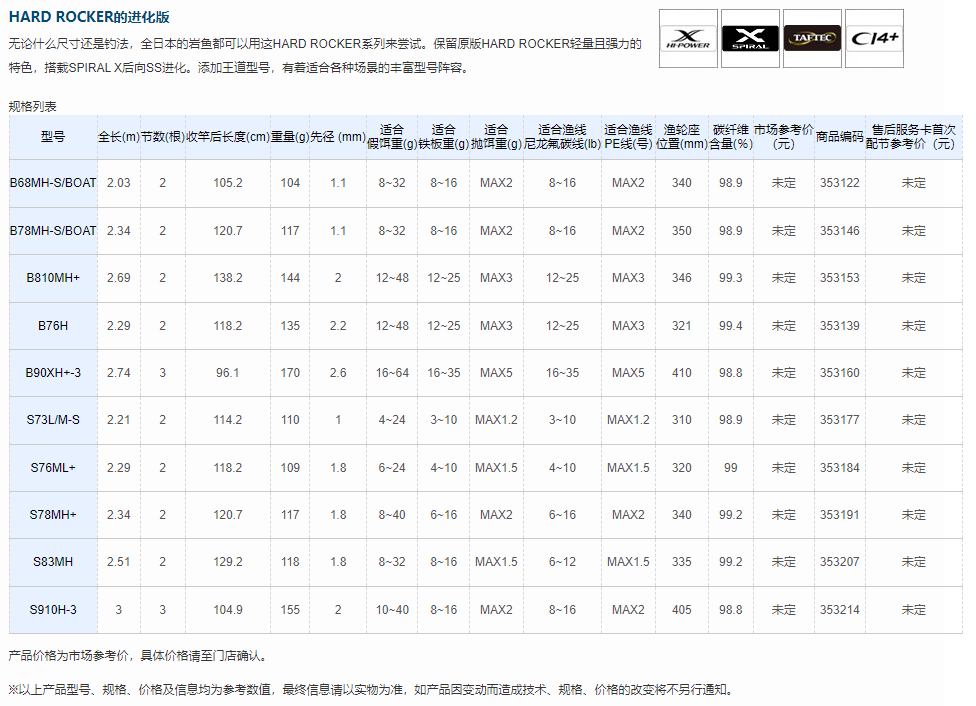Image resolution: width=976 pixels, height=706 pixels.
Task: Click the CI4+ technology icon
Action: coord(875,38)
